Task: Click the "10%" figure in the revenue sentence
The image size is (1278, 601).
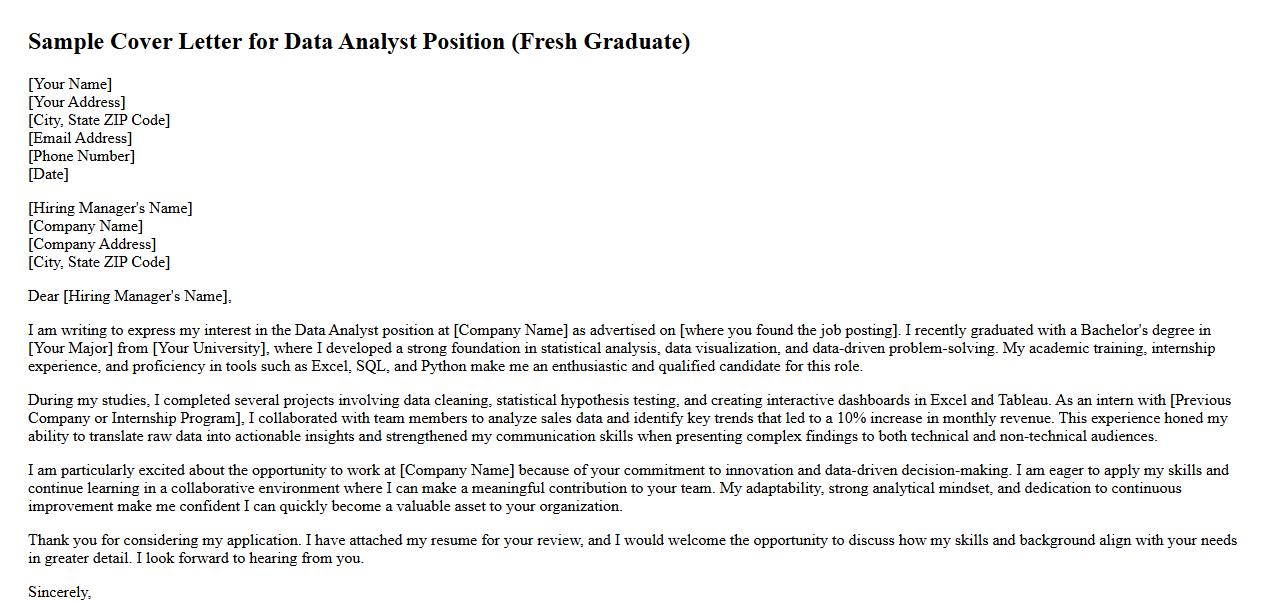Action: click(x=822, y=418)
